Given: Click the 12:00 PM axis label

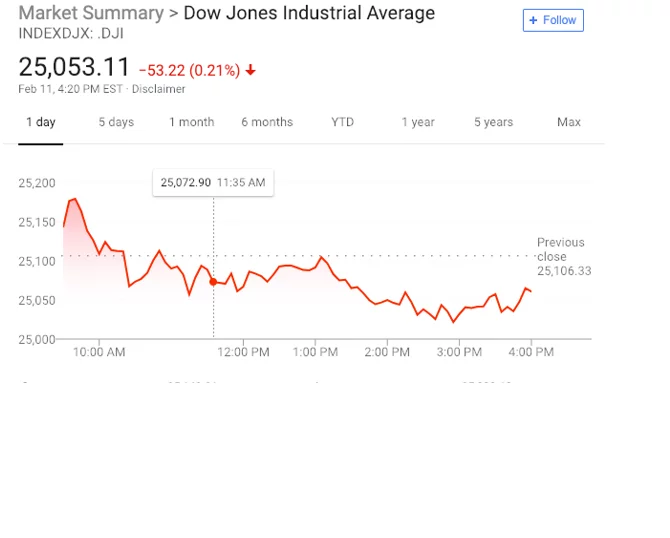Looking at the screenshot, I should click(x=243, y=352).
